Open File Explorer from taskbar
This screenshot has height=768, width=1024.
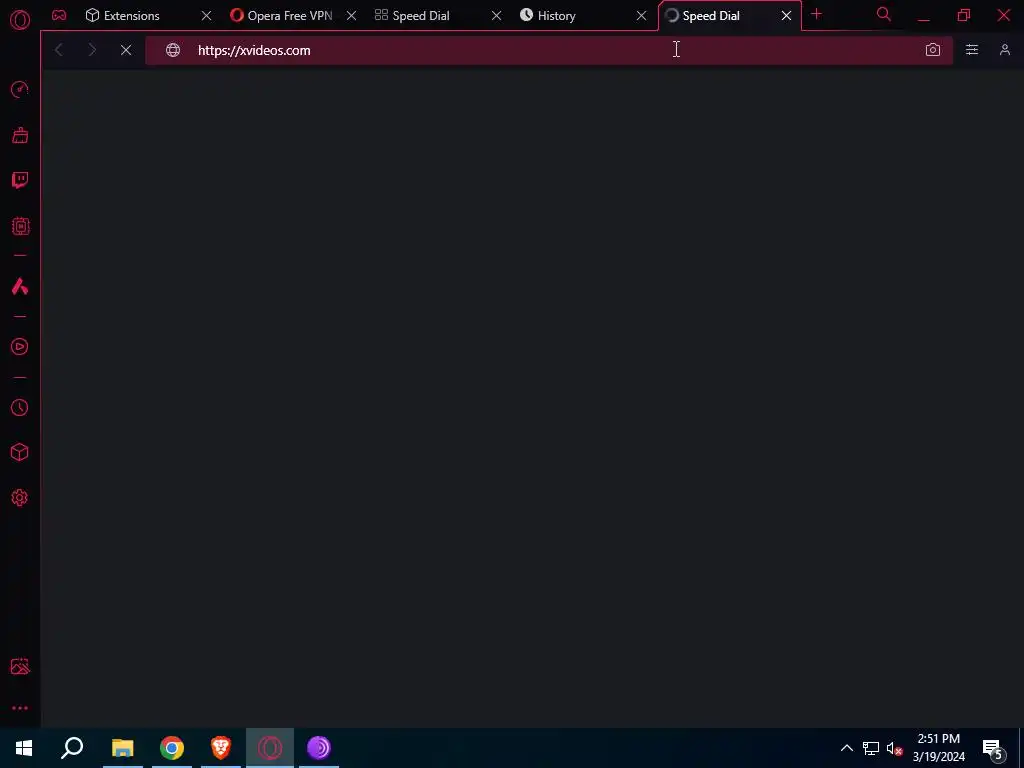point(122,748)
